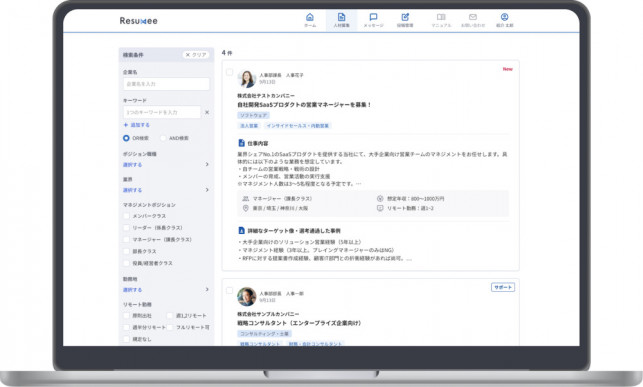Focus the キーワード input field
The image size is (643, 387).
point(162,112)
